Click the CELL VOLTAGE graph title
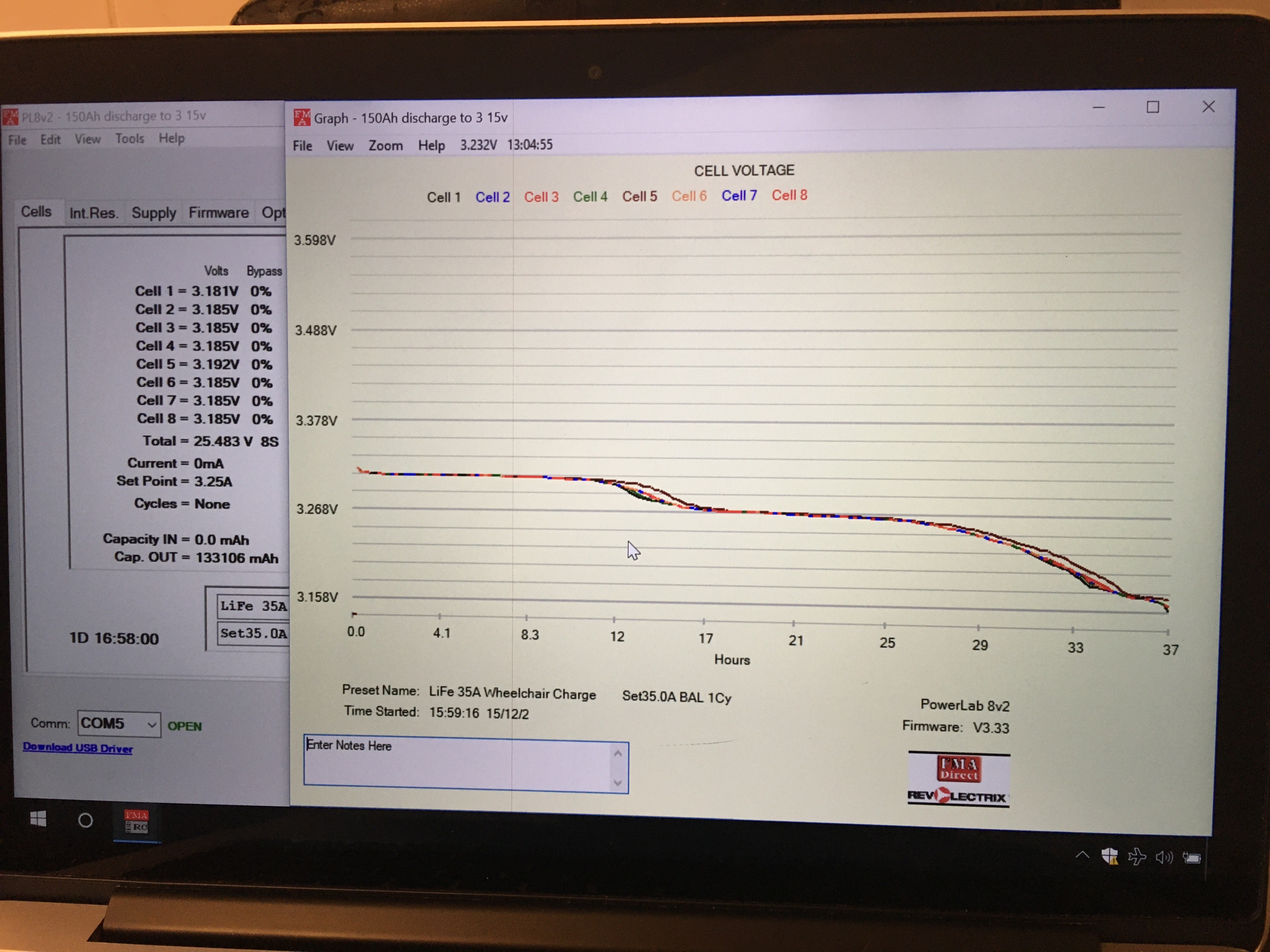 click(x=744, y=170)
